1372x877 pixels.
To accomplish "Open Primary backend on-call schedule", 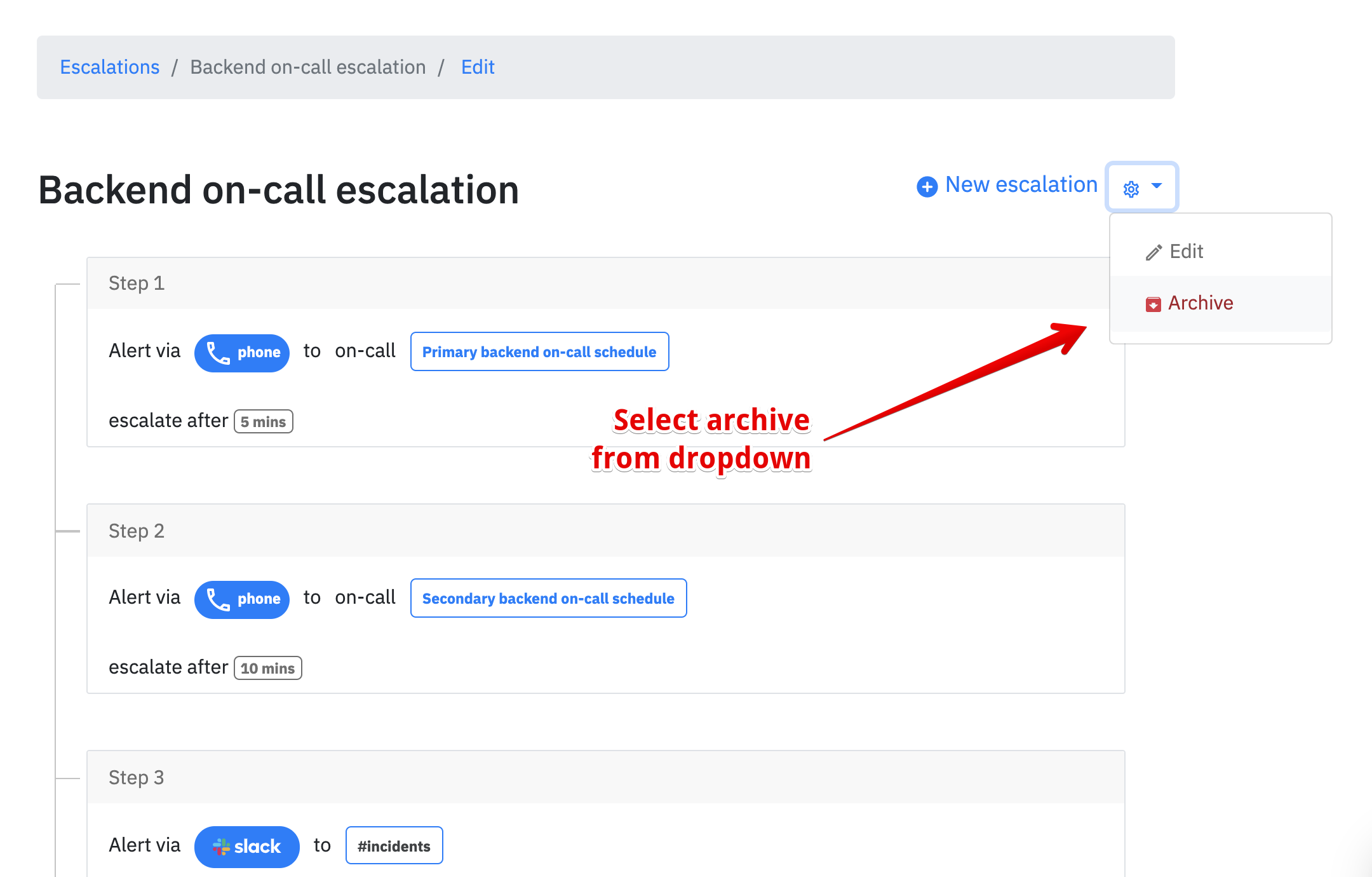I will tap(539, 351).
